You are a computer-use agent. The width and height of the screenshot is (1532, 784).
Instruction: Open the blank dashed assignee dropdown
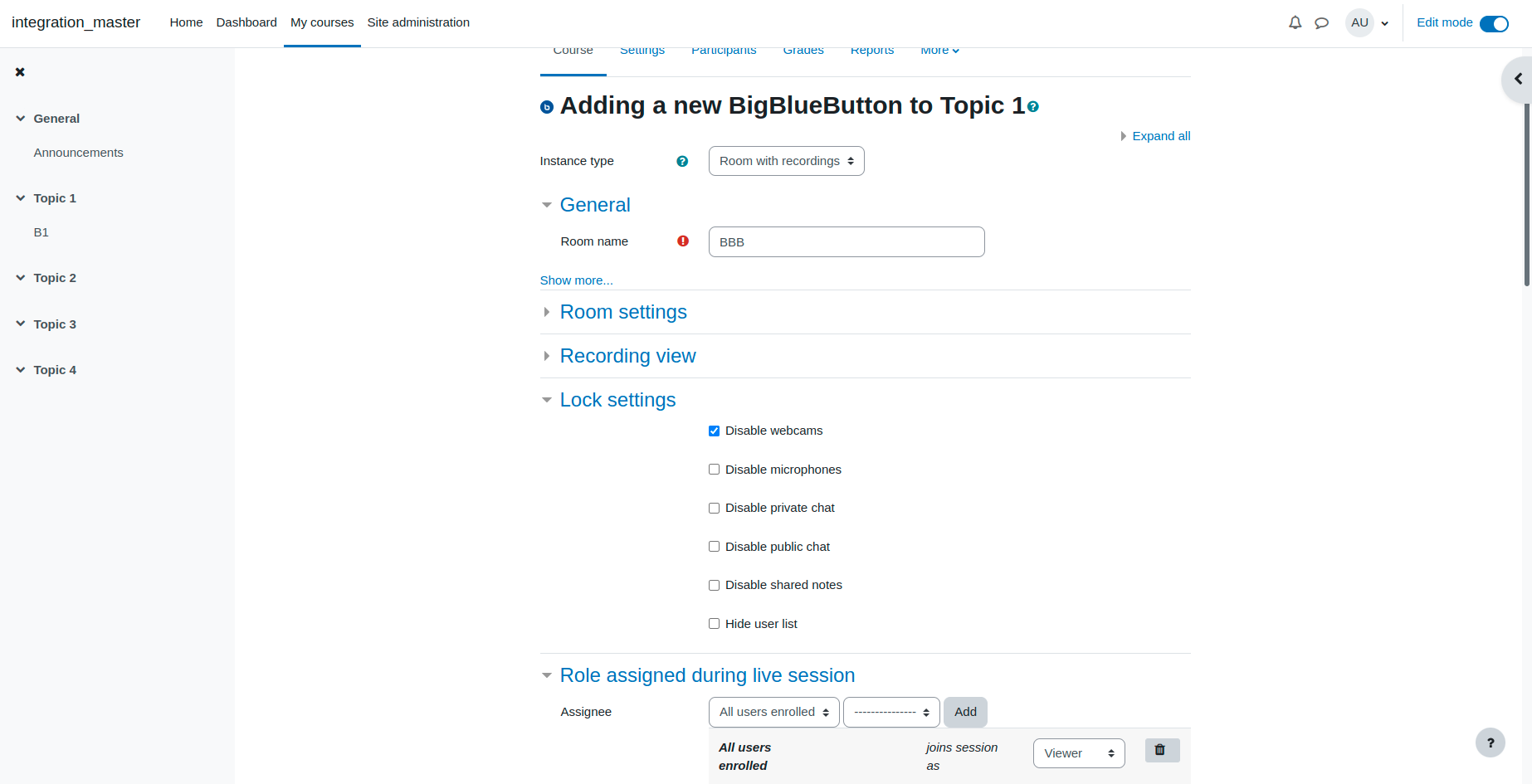point(891,712)
